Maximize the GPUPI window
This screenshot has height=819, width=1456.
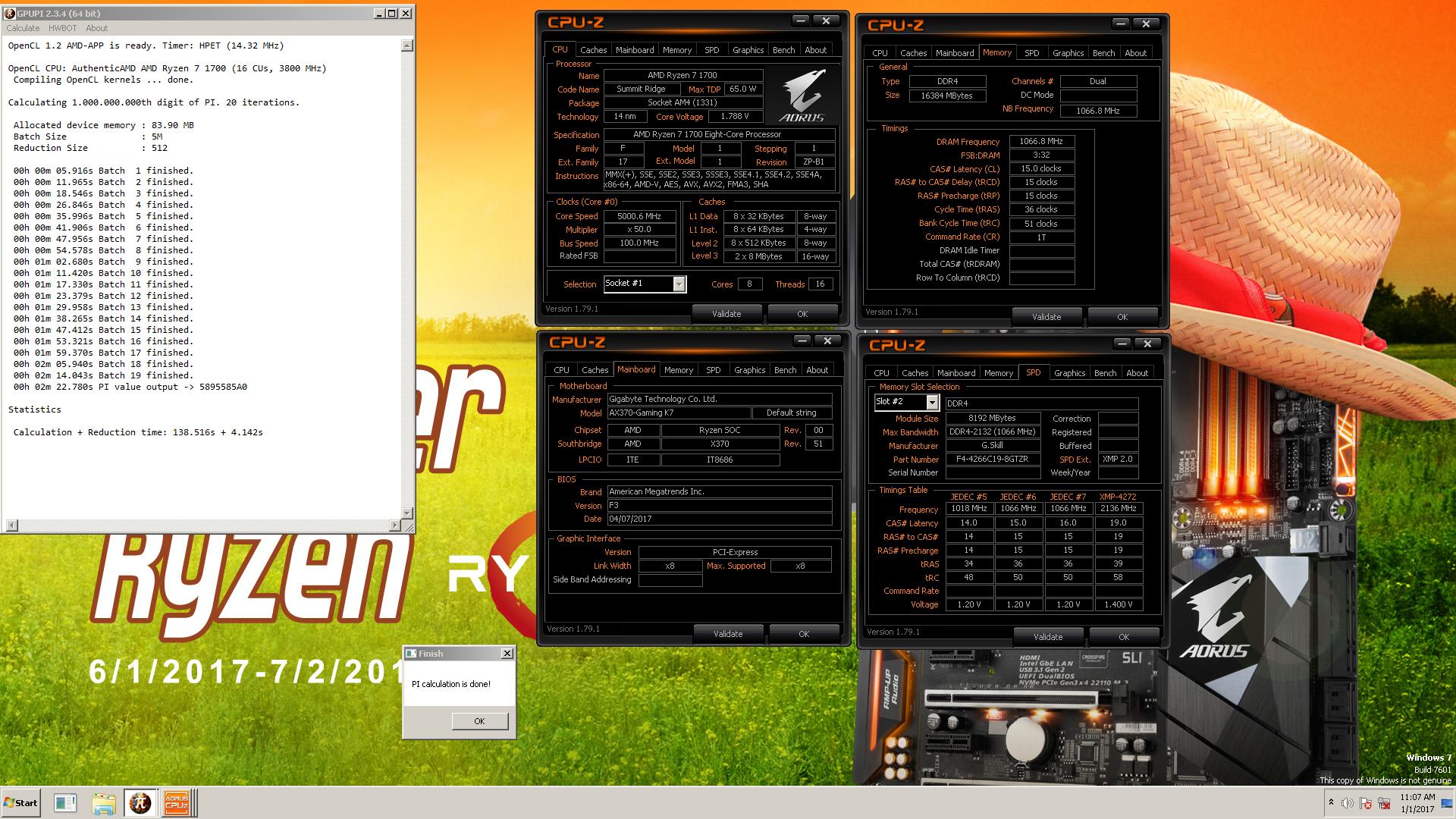click(x=391, y=13)
